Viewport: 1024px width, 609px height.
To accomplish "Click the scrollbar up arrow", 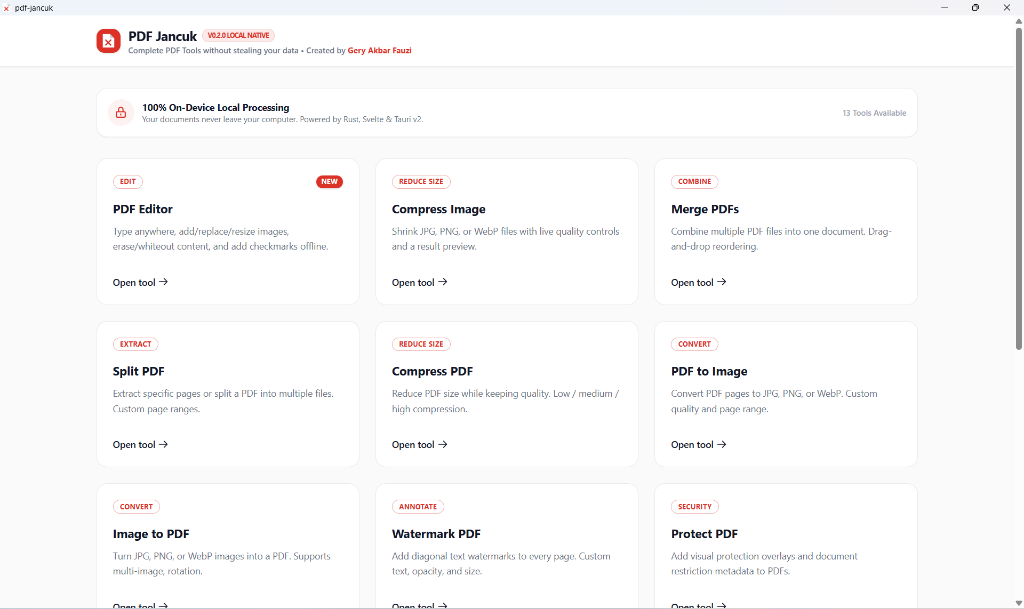I will 1019,21.
